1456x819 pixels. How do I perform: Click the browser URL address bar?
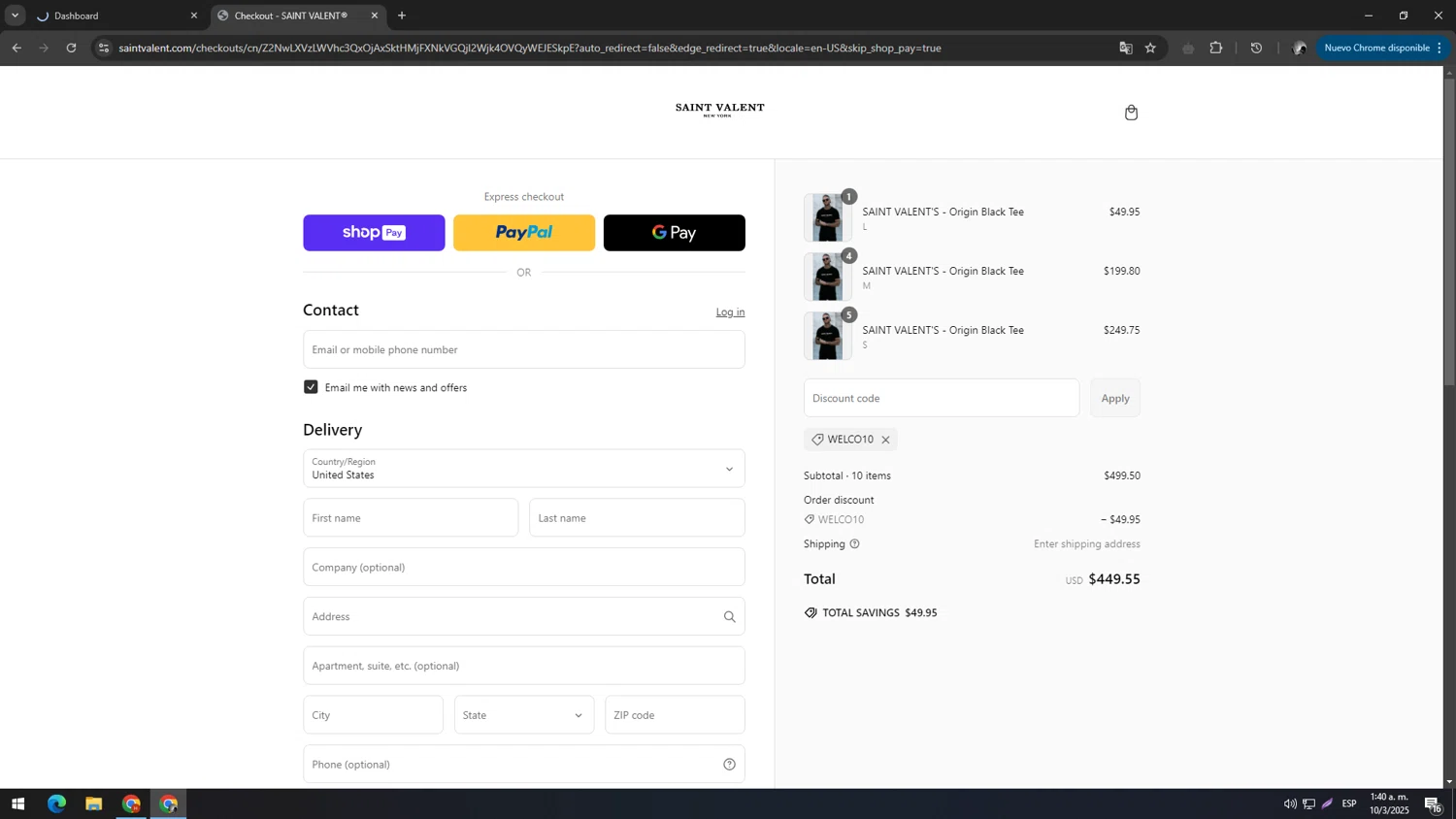coord(529,48)
